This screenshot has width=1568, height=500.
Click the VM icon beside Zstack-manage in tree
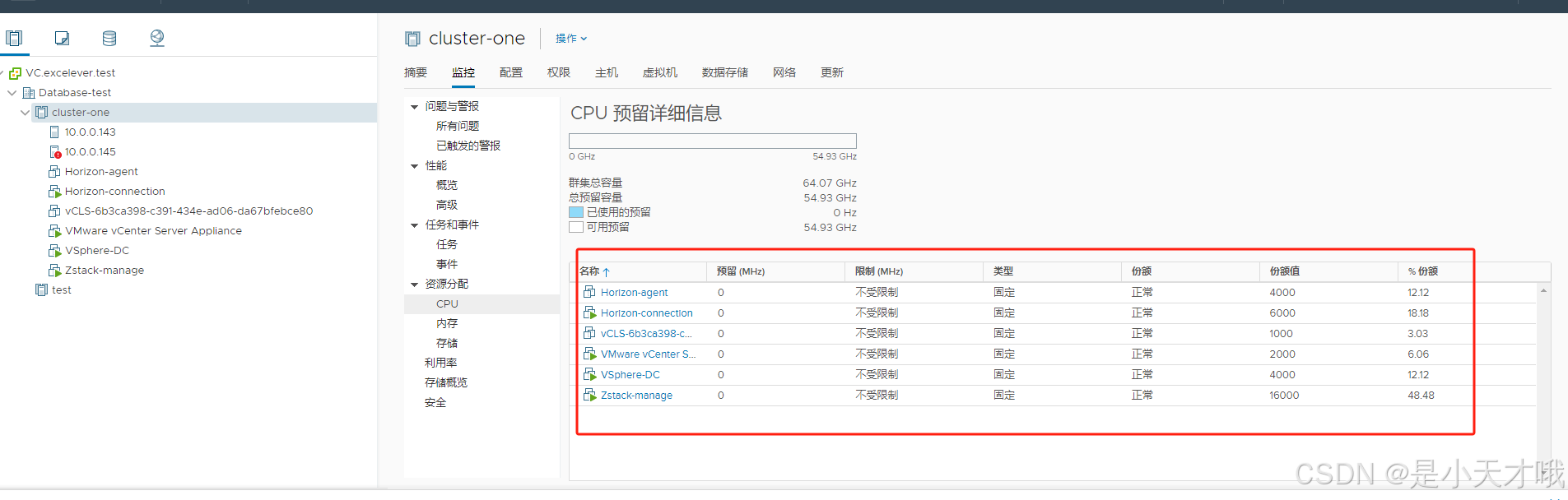point(54,271)
